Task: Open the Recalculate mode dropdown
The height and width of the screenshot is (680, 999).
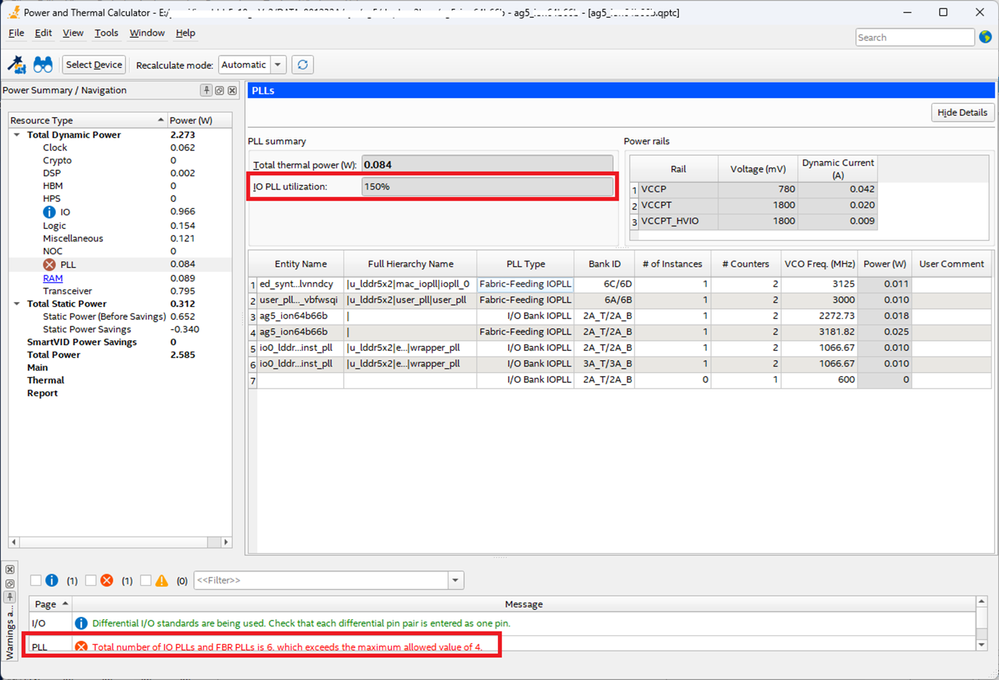Action: [x=277, y=64]
